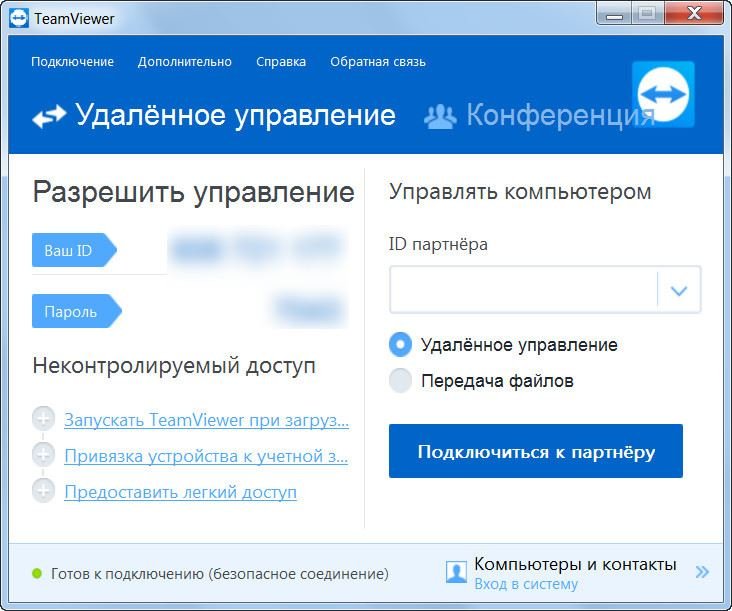Expand Компьютеры и контакты with double chevron

coord(702,573)
